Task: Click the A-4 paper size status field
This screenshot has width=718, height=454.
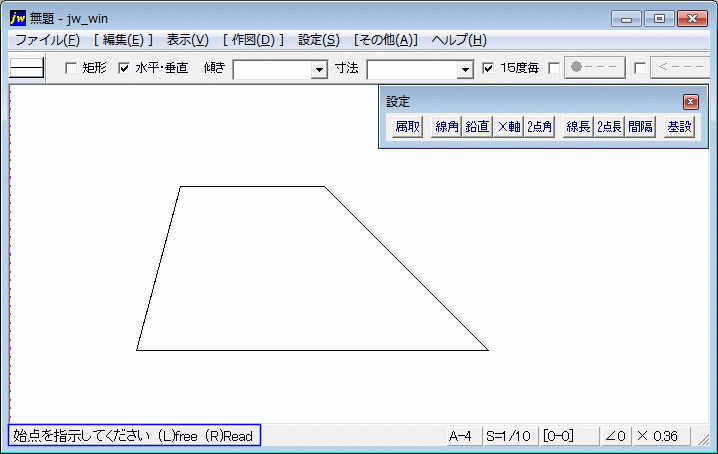Action: (464, 436)
